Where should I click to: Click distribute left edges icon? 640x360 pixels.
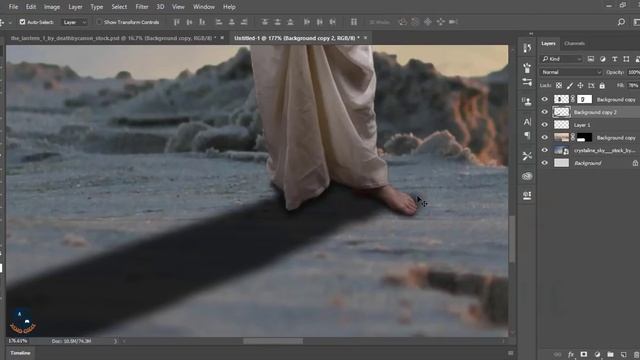(x=307, y=22)
